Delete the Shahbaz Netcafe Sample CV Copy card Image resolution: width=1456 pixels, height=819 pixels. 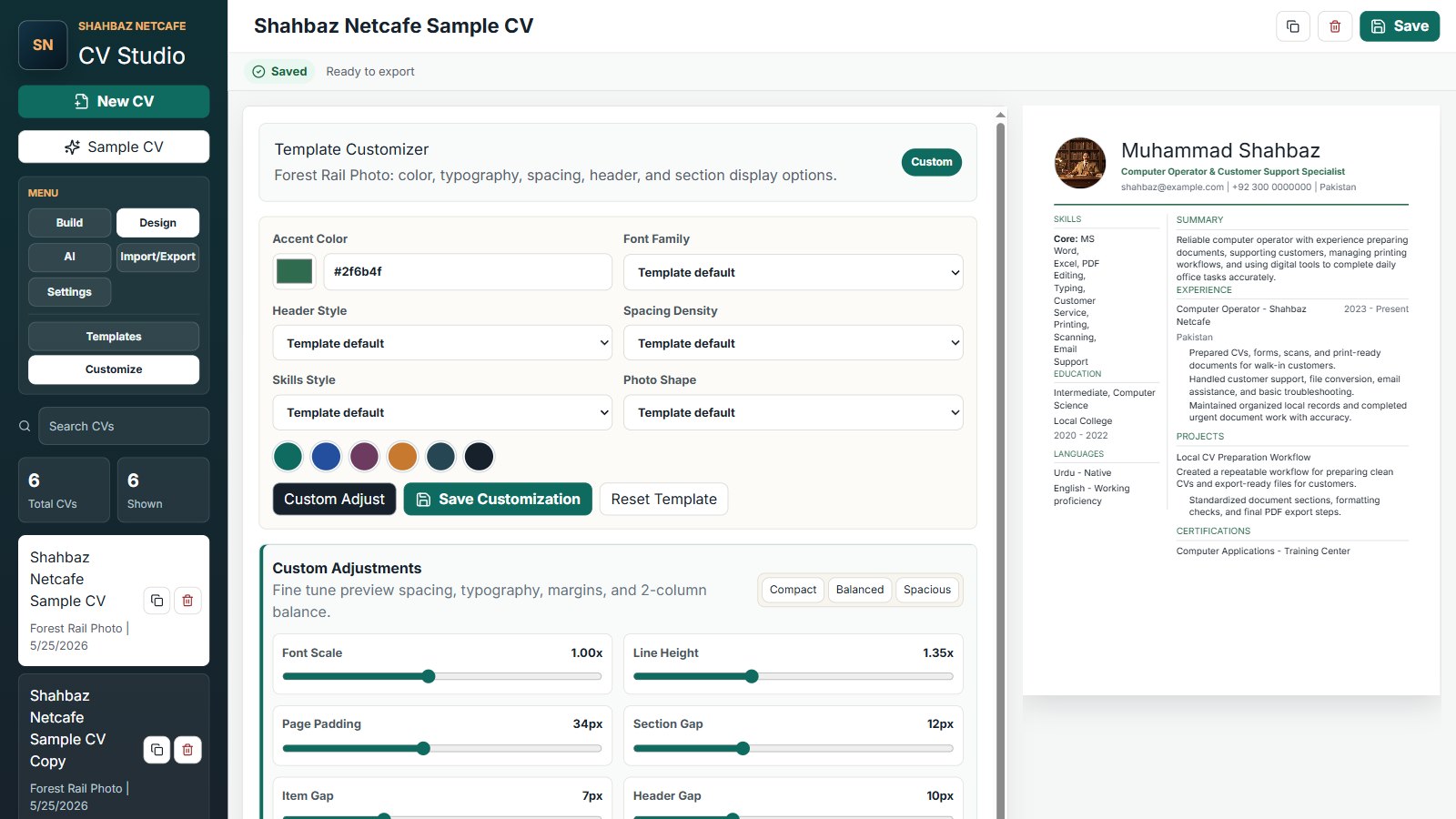pos(187,750)
